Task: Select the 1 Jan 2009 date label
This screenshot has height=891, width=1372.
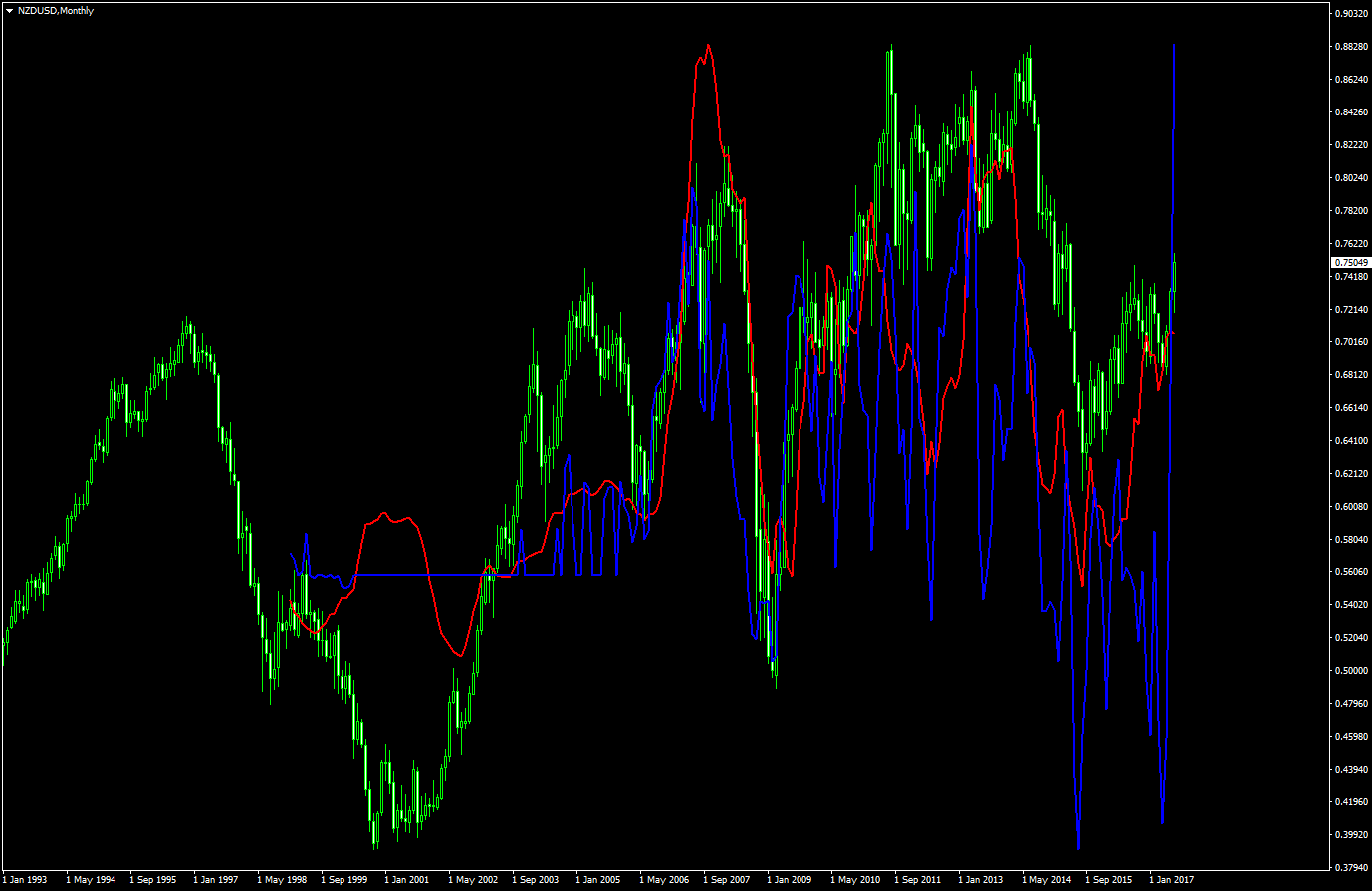Action: coord(791,880)
